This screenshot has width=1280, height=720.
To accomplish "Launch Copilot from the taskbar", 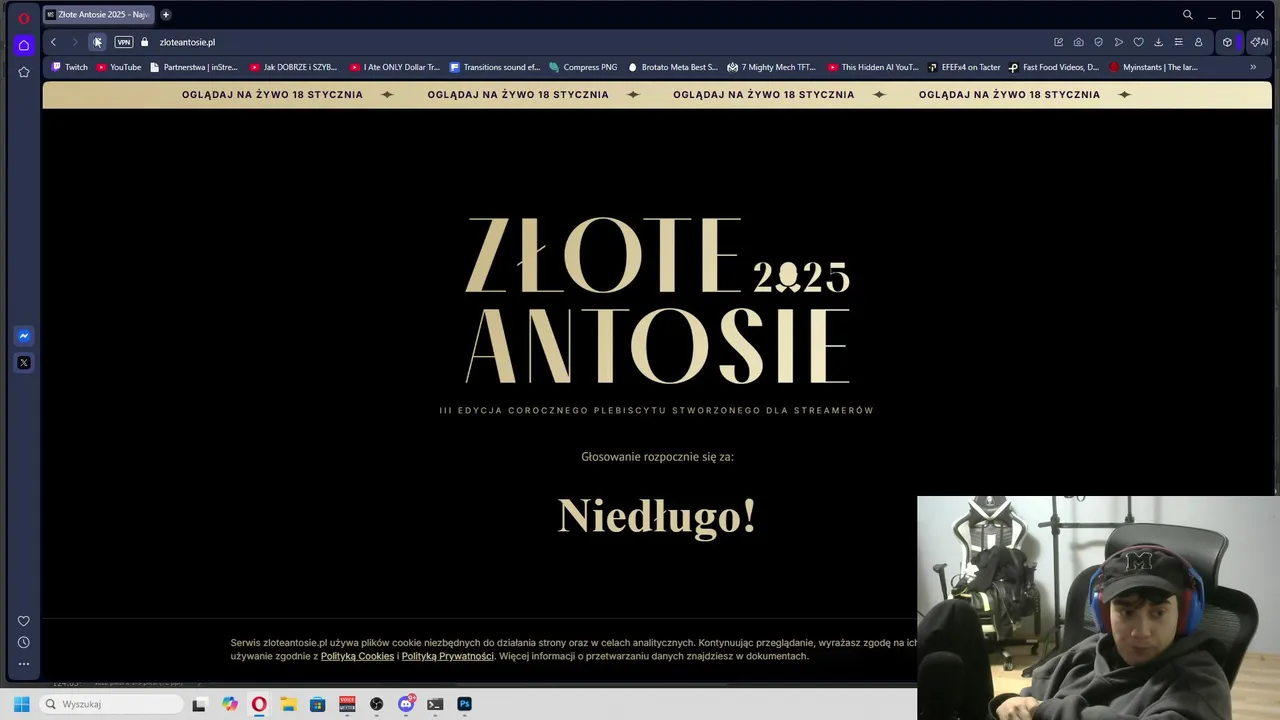I will (x=230, y=704).
